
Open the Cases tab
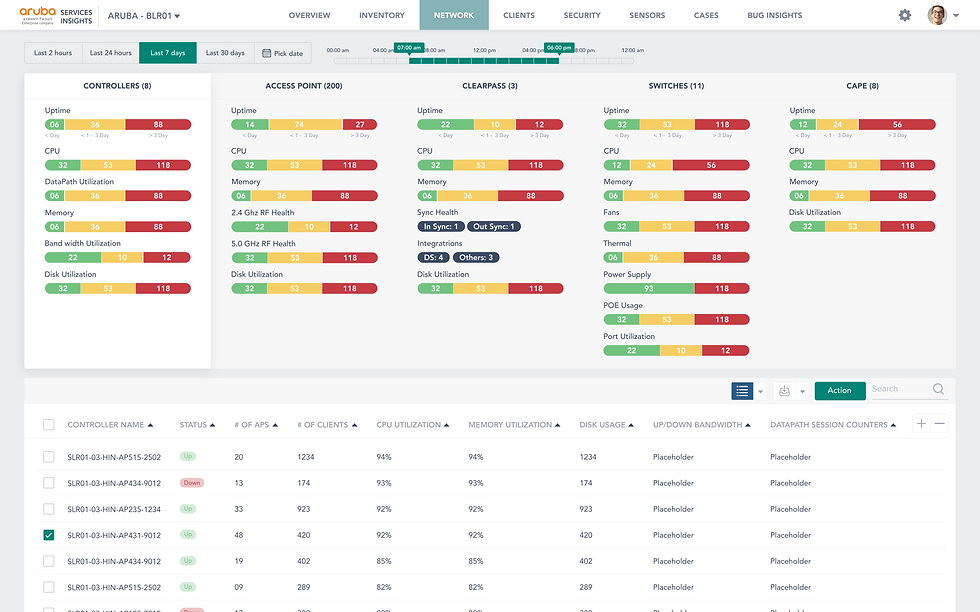tap(706, 15)
